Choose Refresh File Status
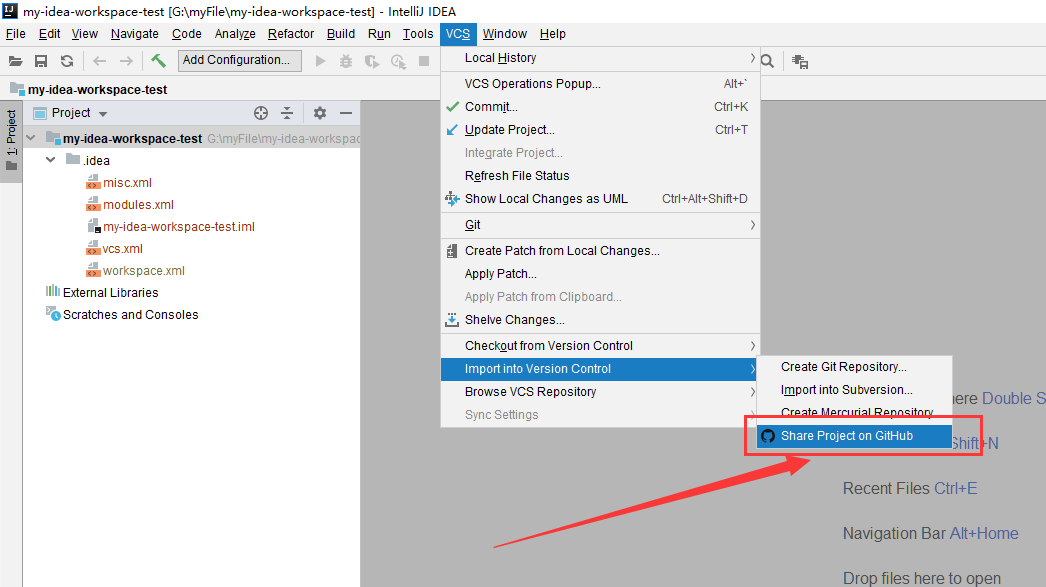The width and height of the screenshot is (1046, 587). coord(600,175)
